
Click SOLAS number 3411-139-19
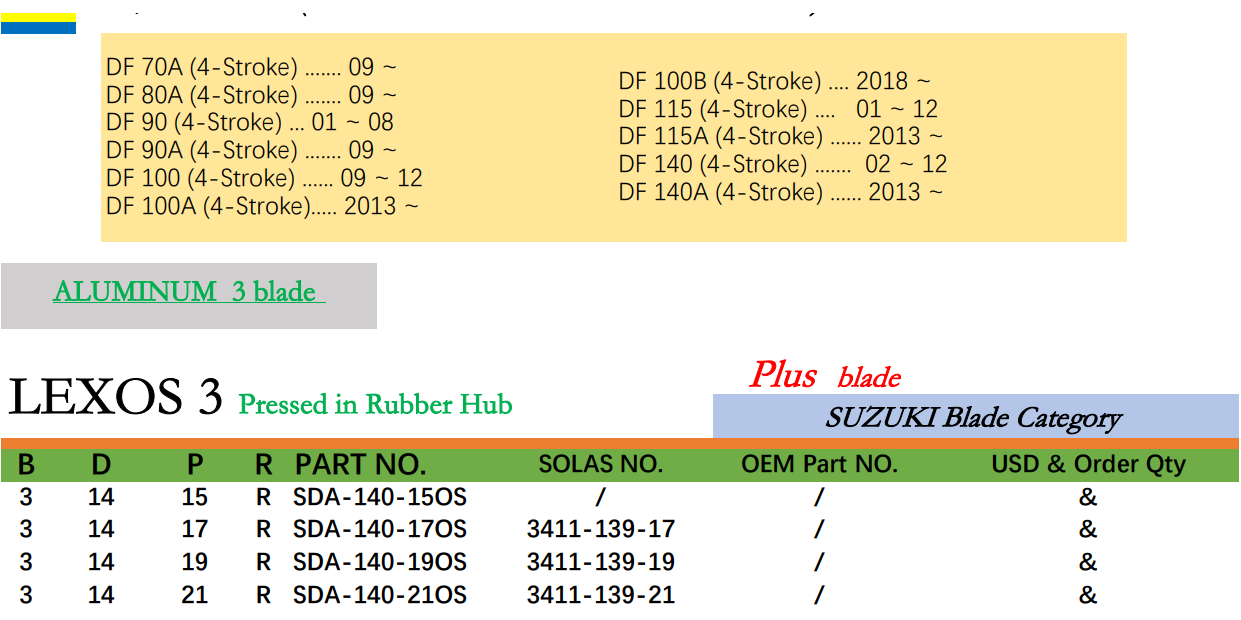[x=601, y=562]
